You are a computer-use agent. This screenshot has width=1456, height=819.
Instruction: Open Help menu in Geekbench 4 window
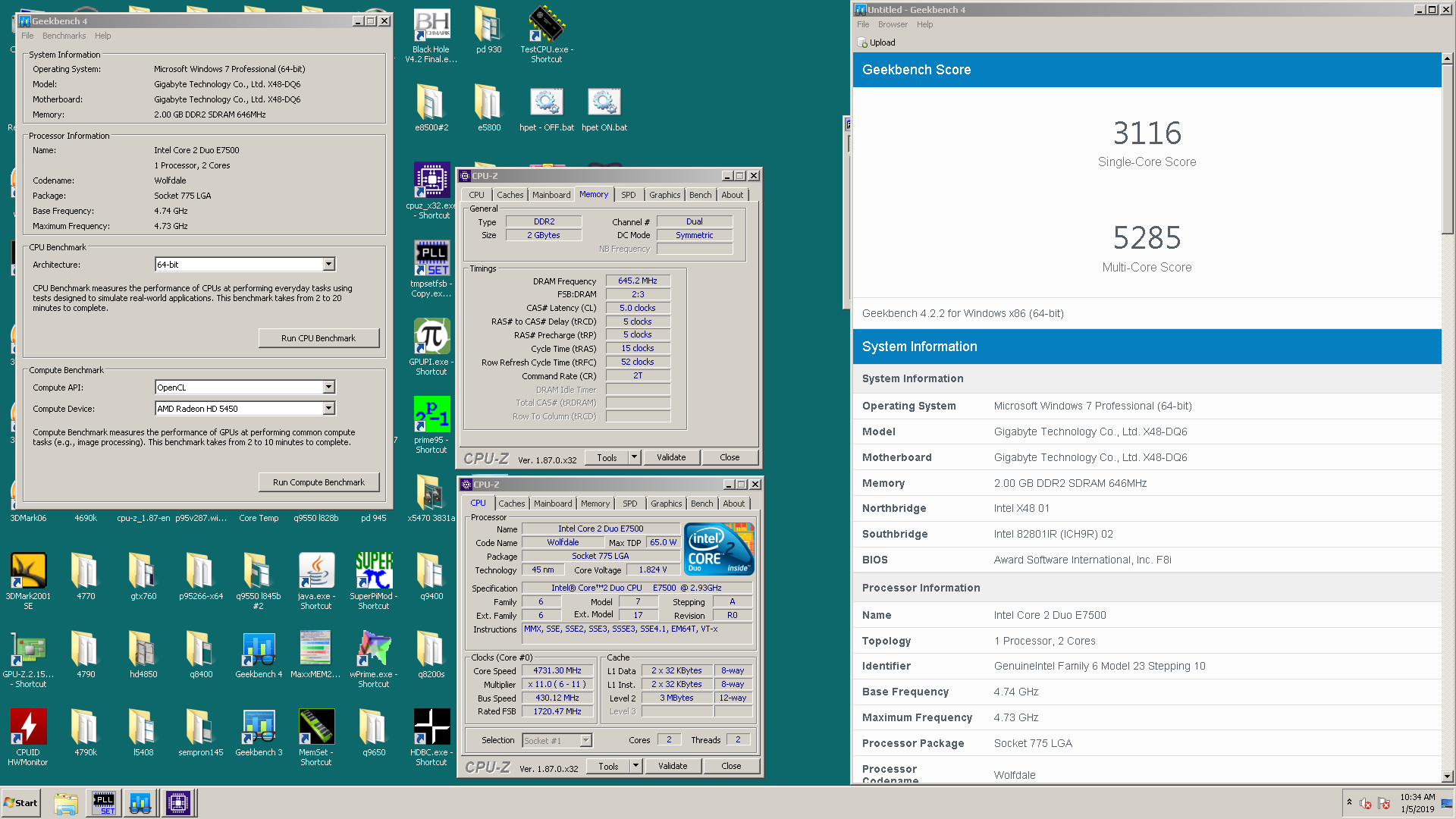coord(102,36)
